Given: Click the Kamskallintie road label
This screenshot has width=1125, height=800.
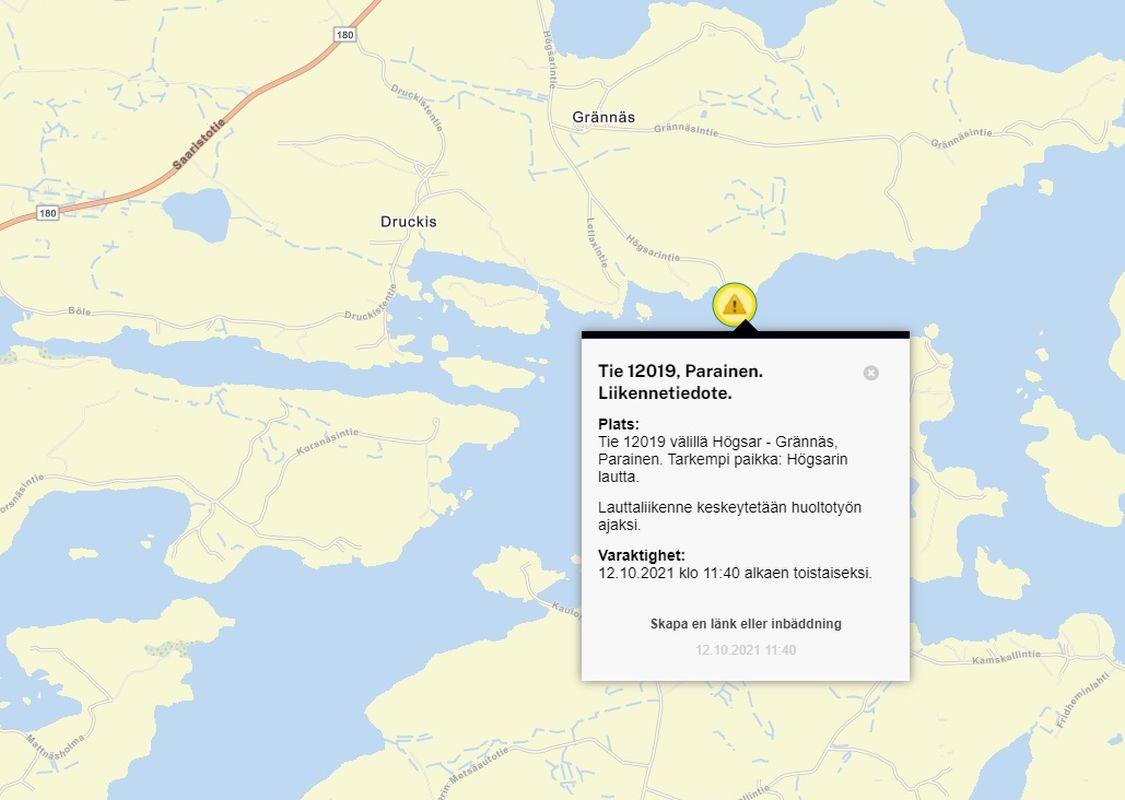Looking at the screenshot, I should [1007, 657].
